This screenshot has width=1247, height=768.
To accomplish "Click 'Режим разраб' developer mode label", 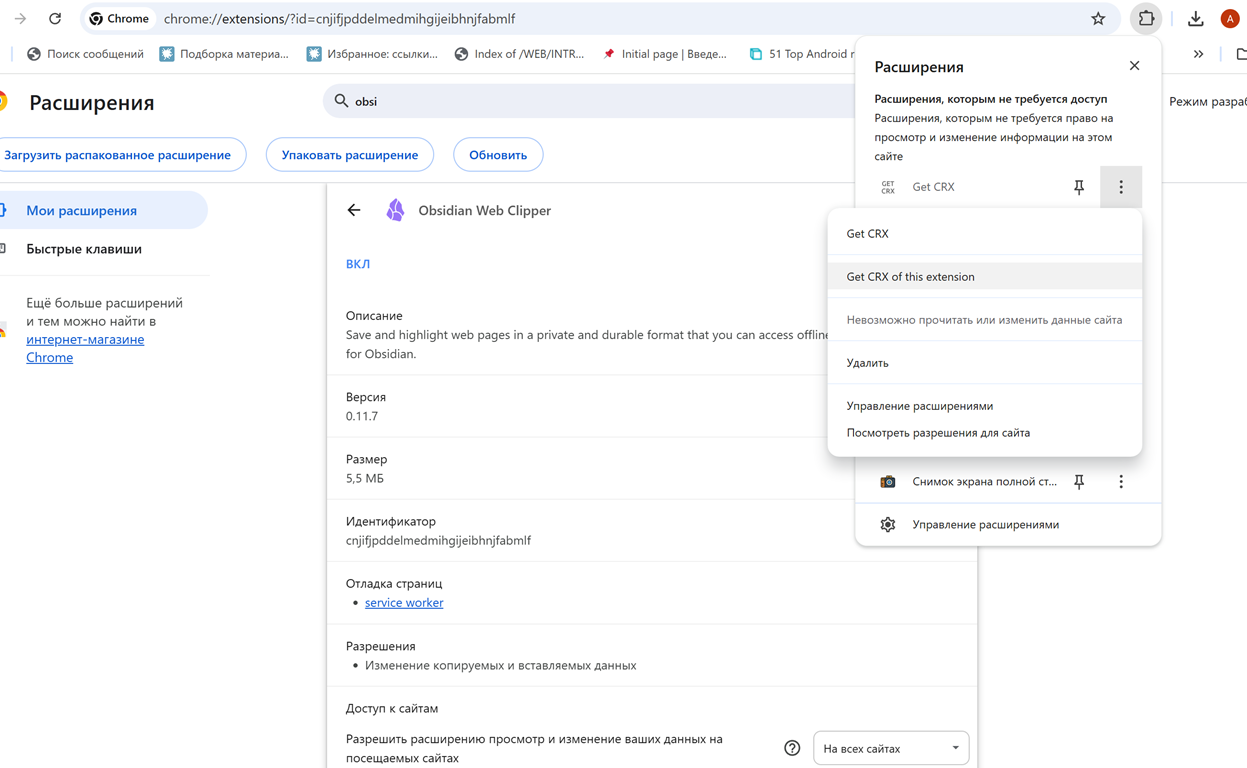I will [x=1208, y=101].
